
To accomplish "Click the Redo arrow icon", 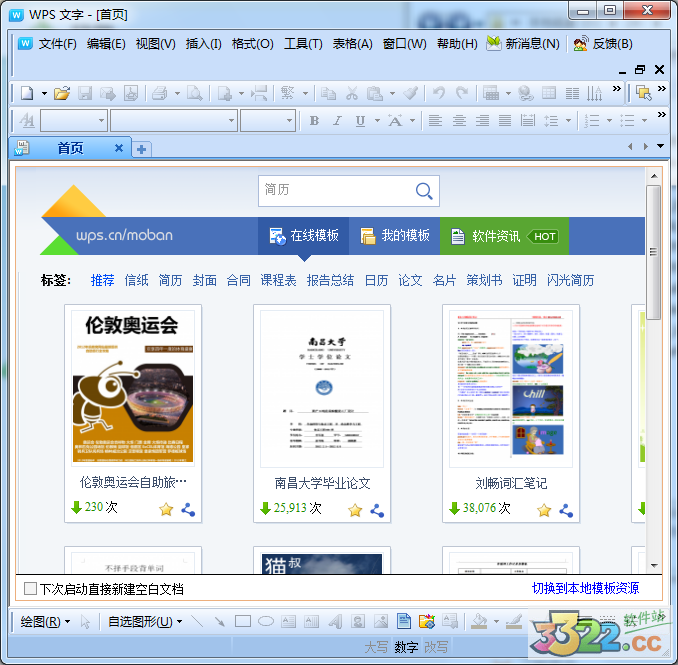I will coord(462,93).
